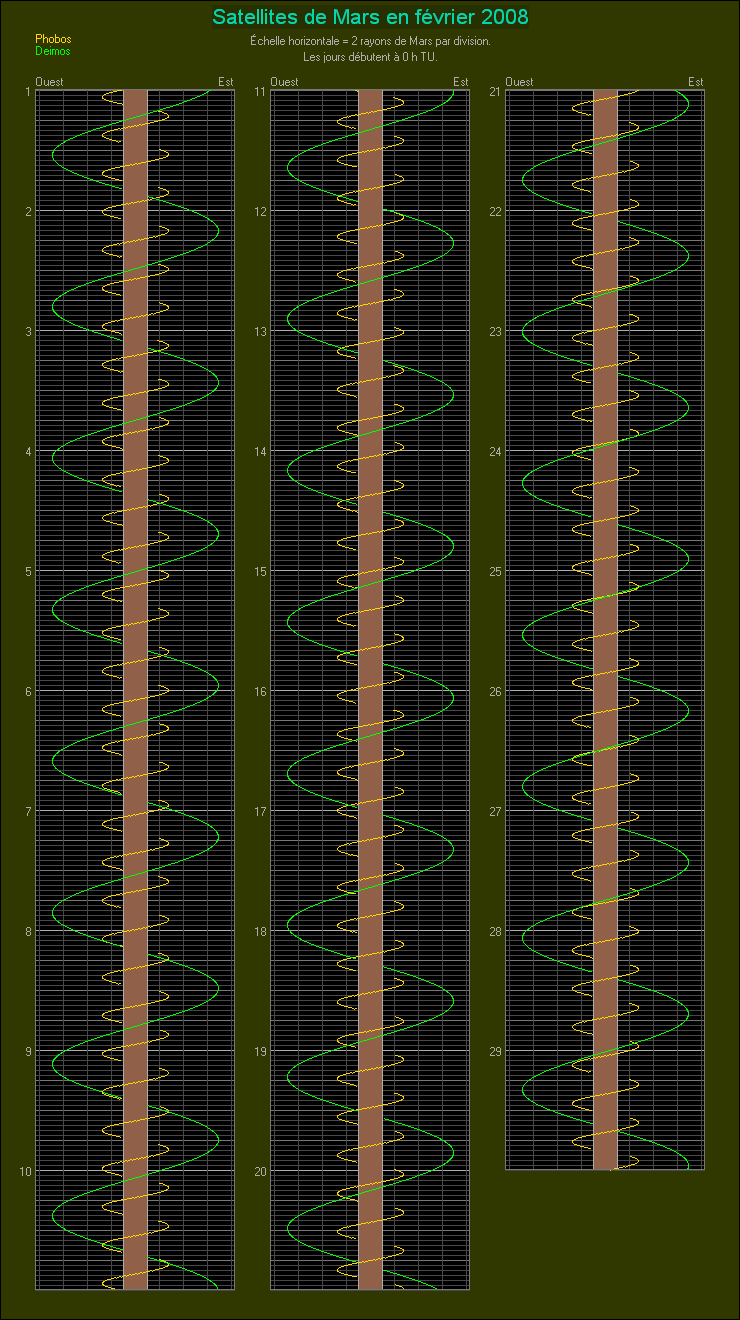740x1320 pixels.
Task: Click day label "4"
Action: 27,451
